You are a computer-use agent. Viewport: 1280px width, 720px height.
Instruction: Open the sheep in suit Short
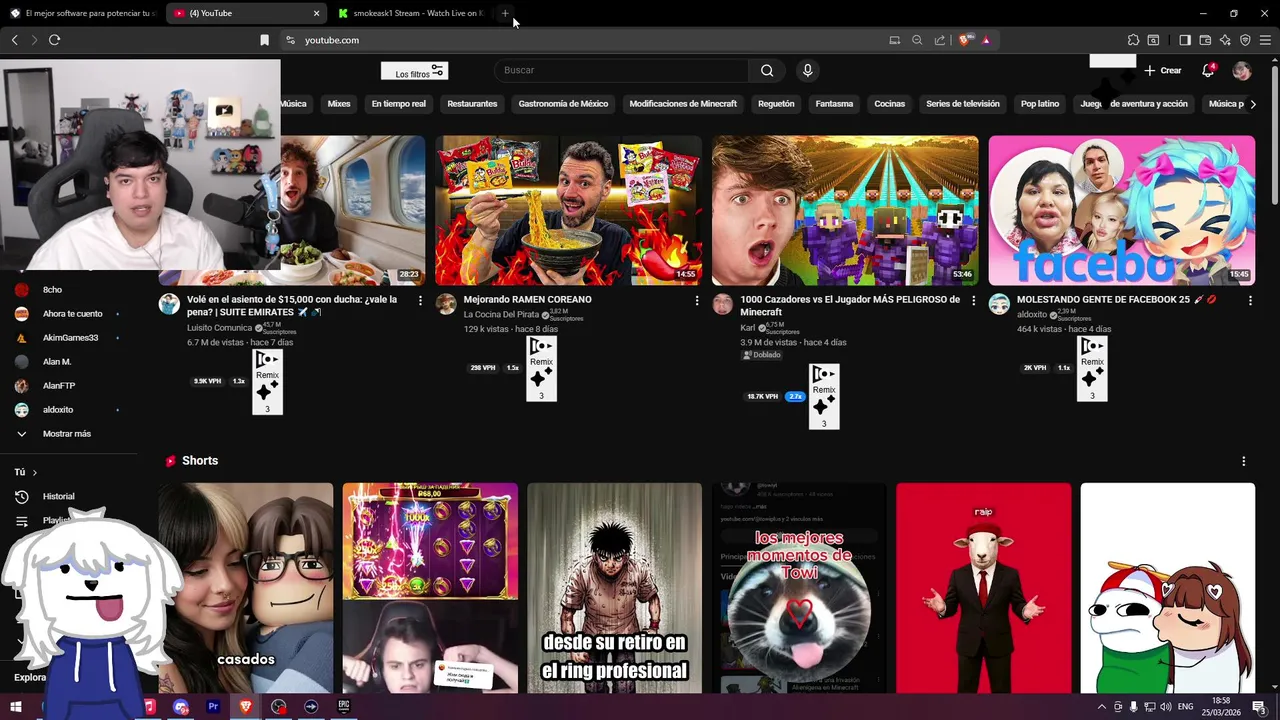coord(983,588)
